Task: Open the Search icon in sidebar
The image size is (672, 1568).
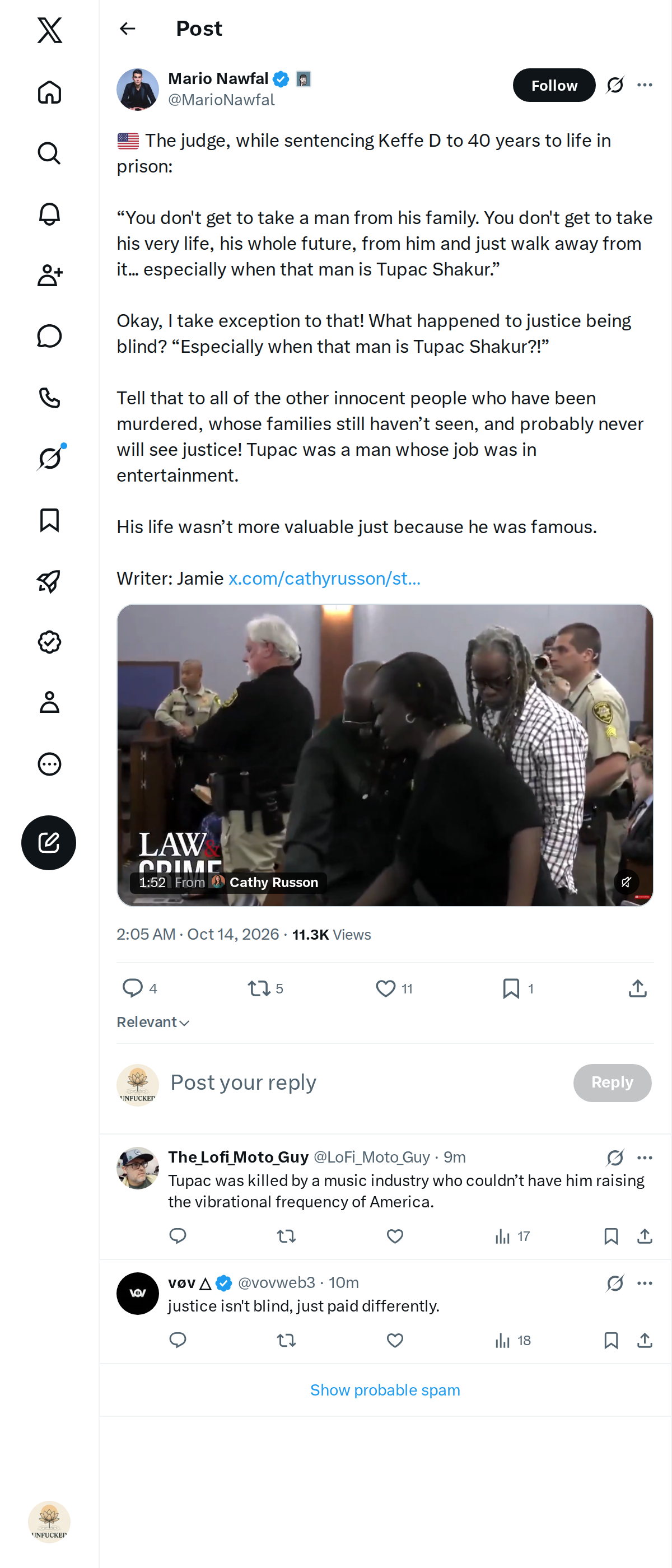Action: [49, 153]
